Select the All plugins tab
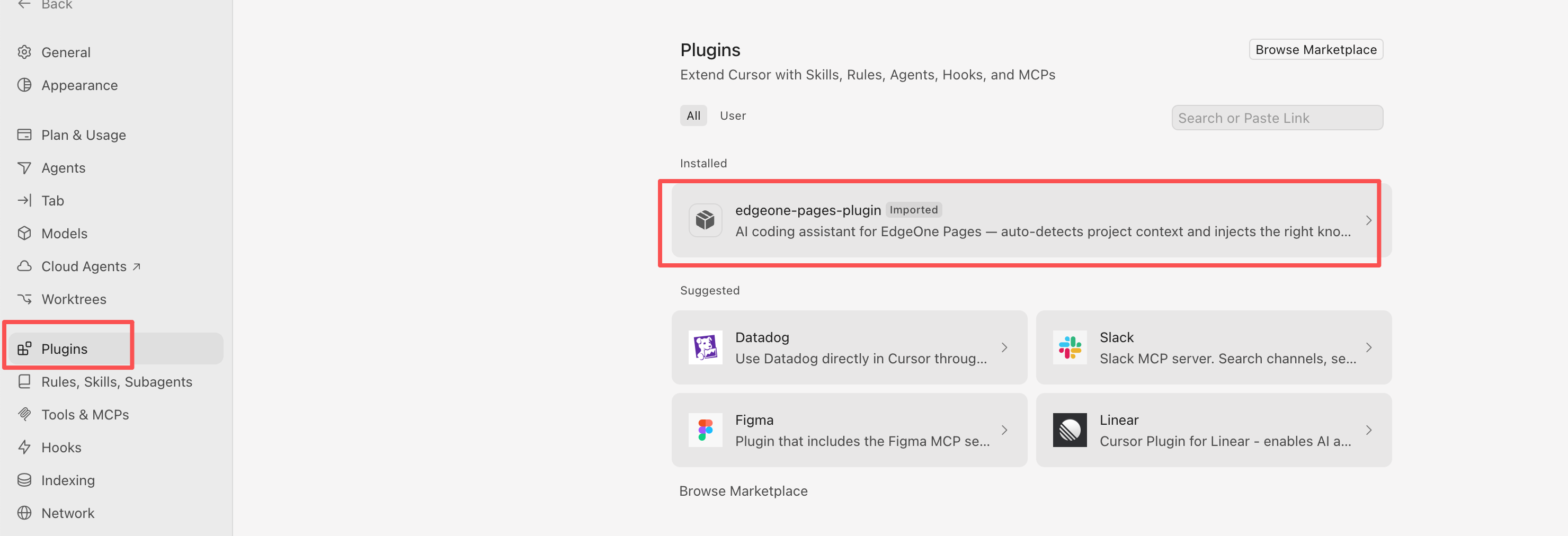This screenshot has width=1568, height=536. 693,115
